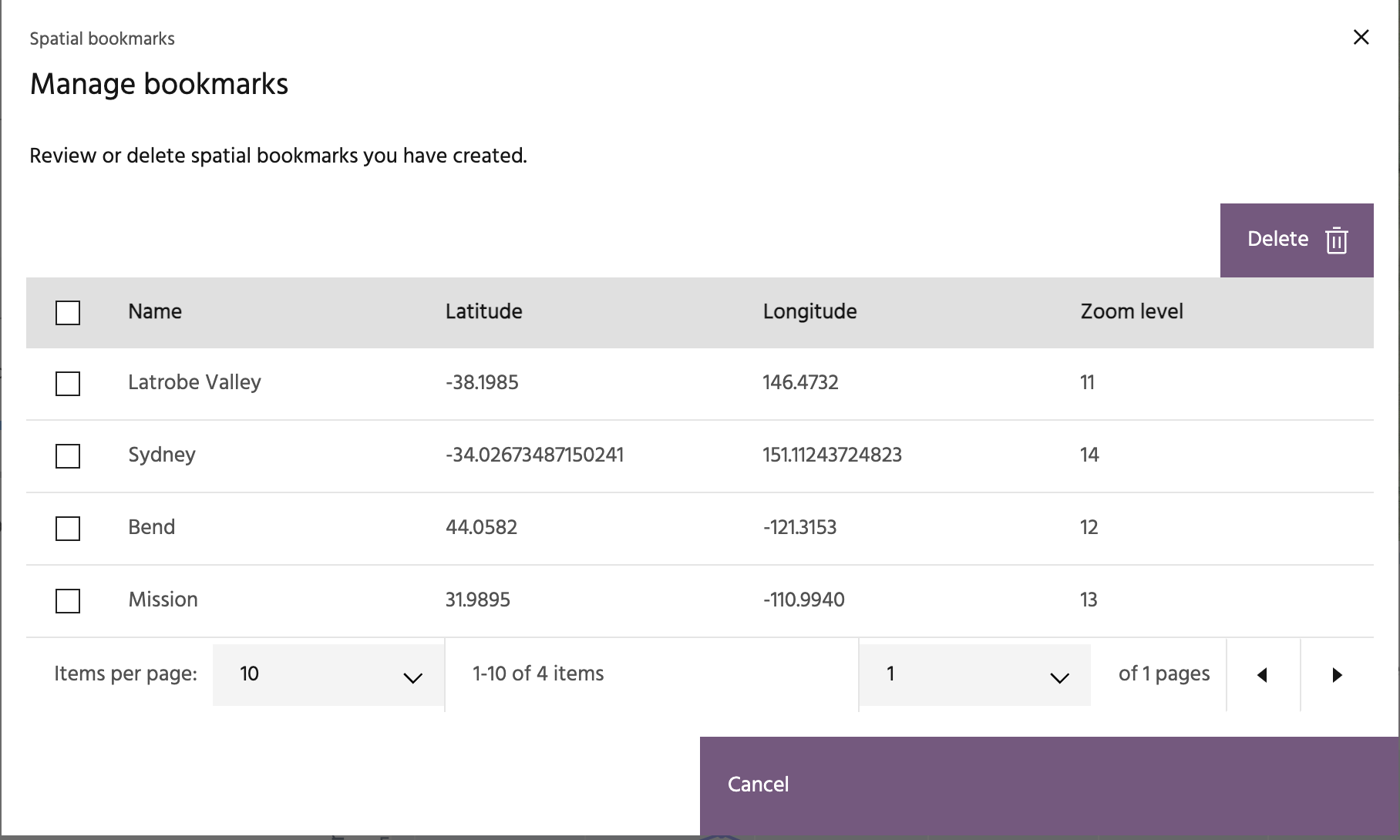Click the Zoom level column header
The width and height of the screenshot is (1400, 840).
click(x=1131, y=311)
